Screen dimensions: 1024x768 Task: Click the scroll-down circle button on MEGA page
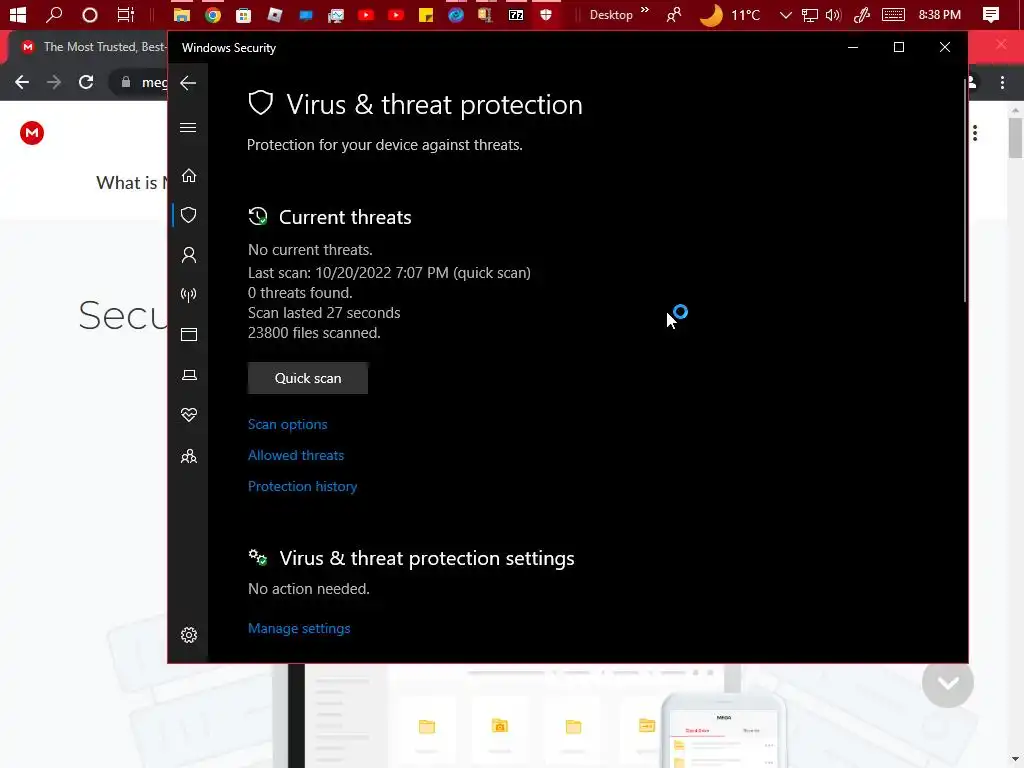coord(948,682)
